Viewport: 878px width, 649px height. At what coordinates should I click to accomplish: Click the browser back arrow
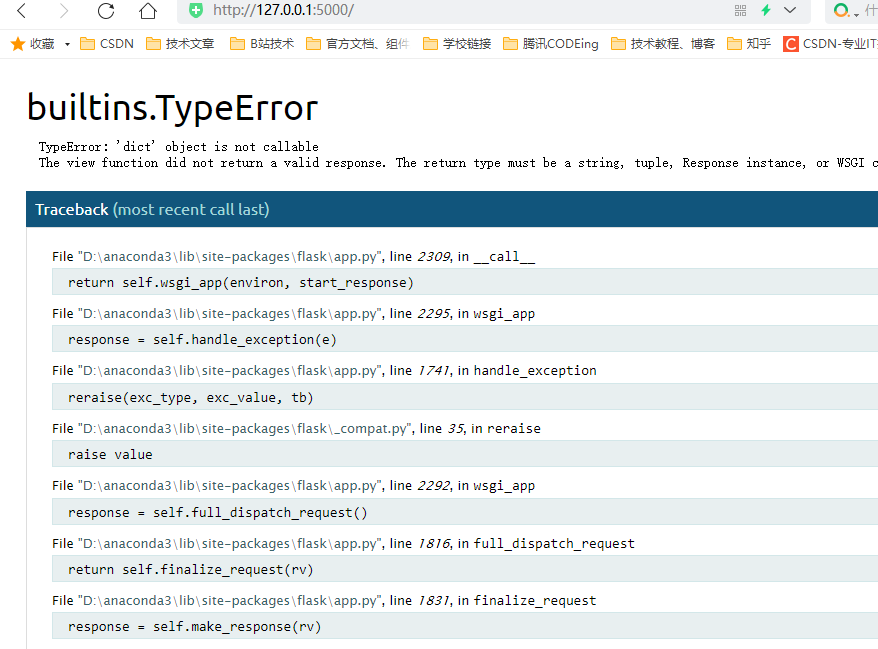[22, 11]
